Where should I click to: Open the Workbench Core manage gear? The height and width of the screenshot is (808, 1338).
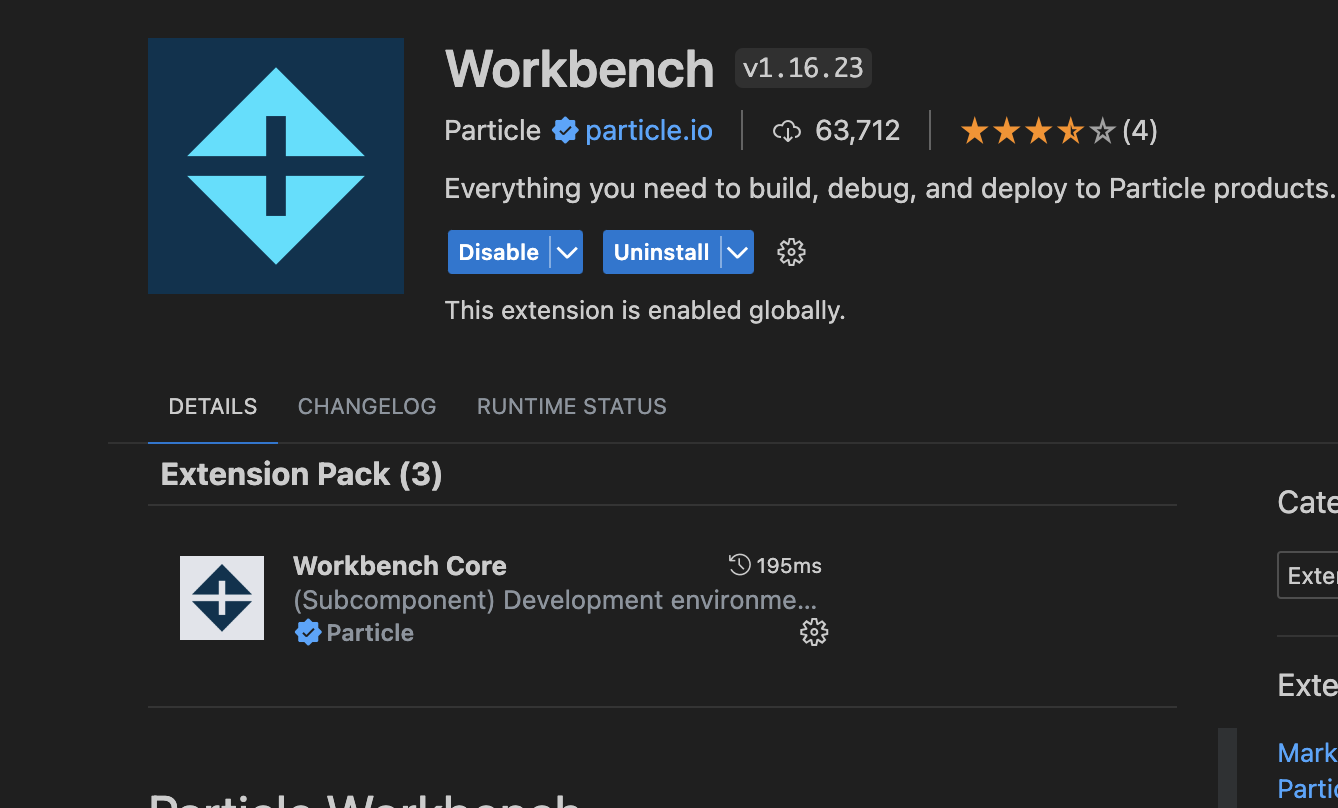pos(814,632)
